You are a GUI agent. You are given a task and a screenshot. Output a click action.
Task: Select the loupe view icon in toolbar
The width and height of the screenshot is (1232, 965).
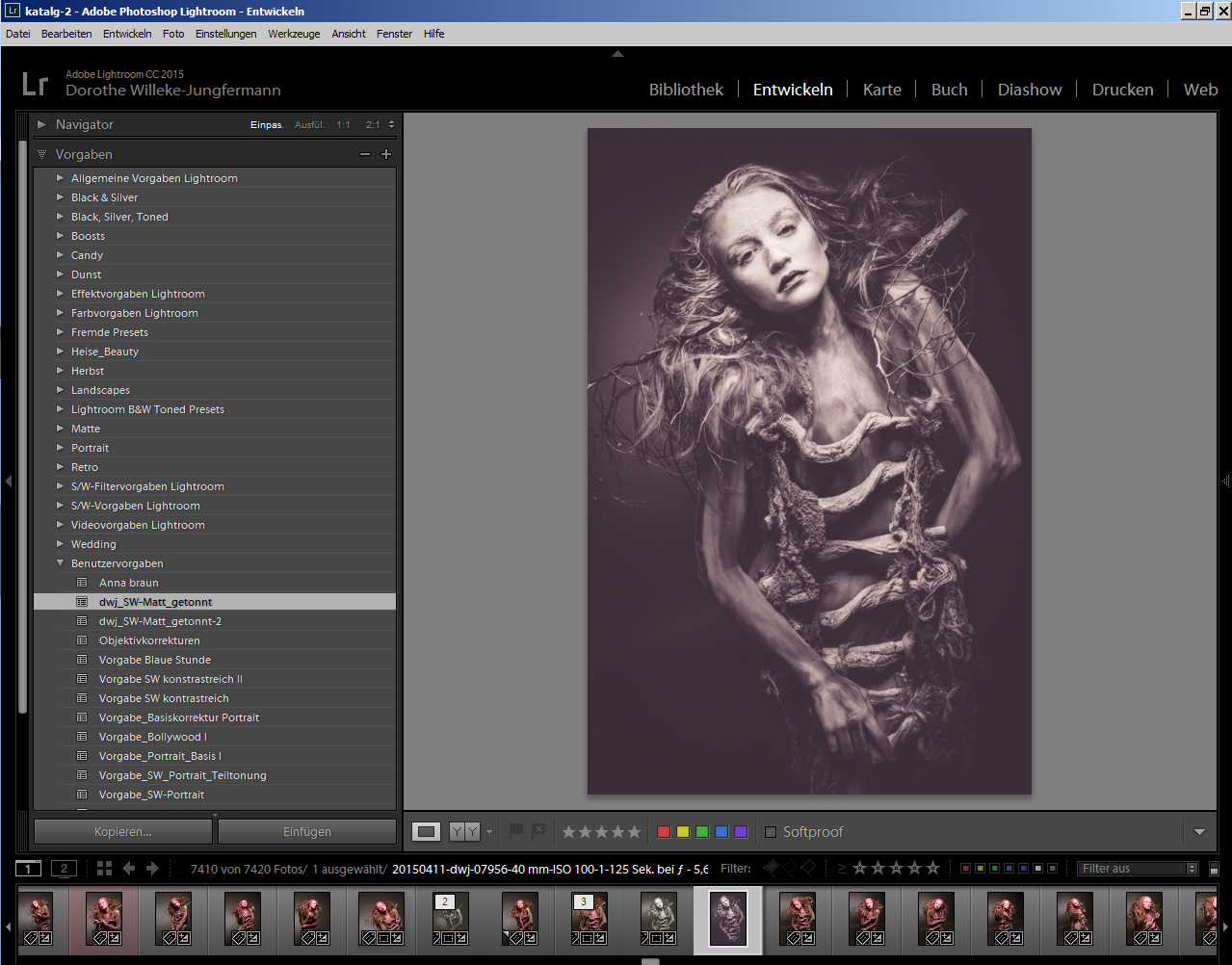coord(427,831)
